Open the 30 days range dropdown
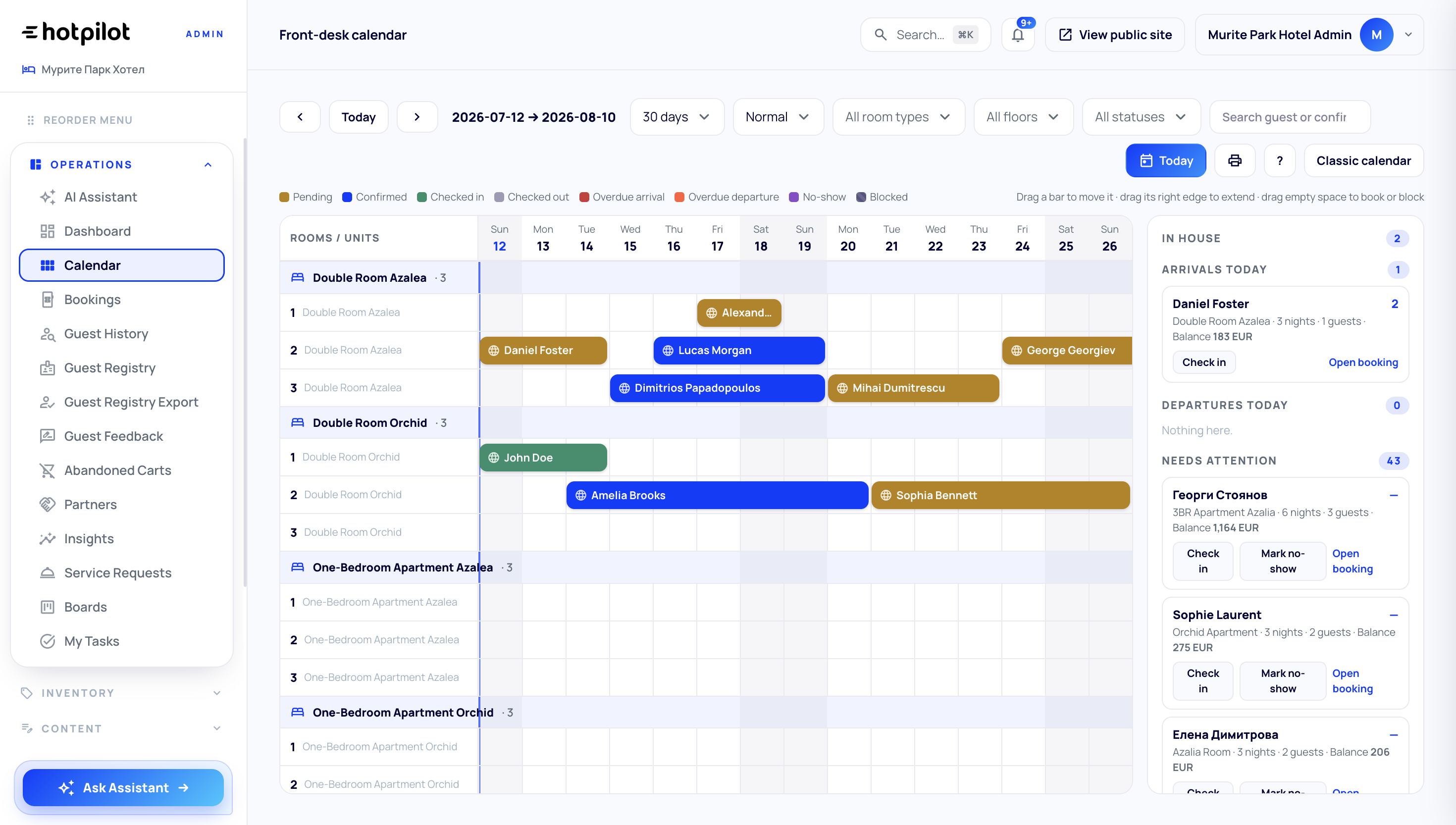The image size is (1456, 825). coord(677,117)
